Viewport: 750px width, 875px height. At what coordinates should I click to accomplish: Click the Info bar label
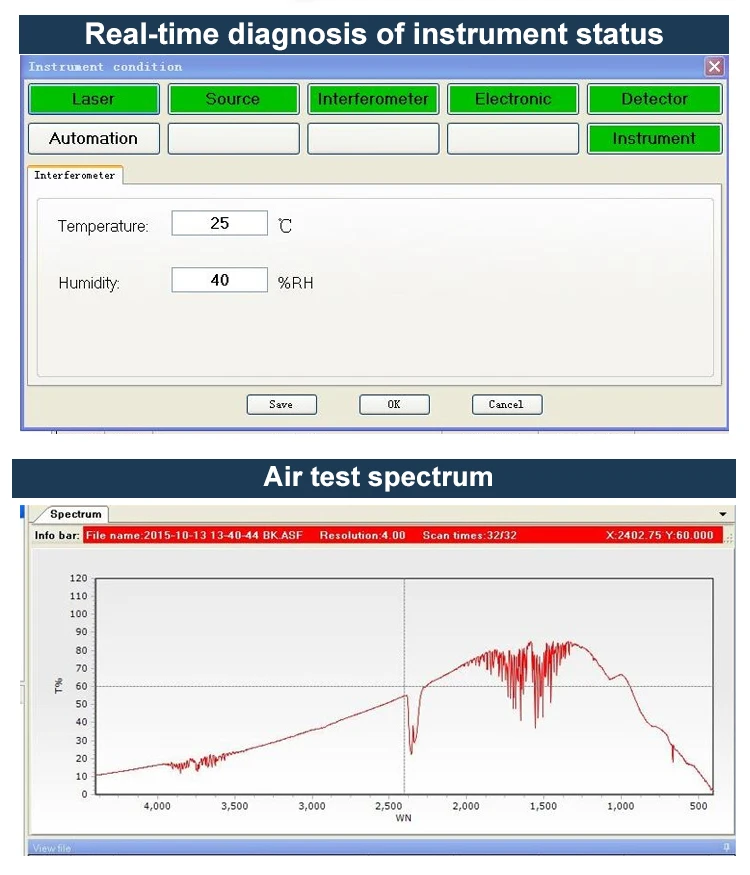pos(56,535)
